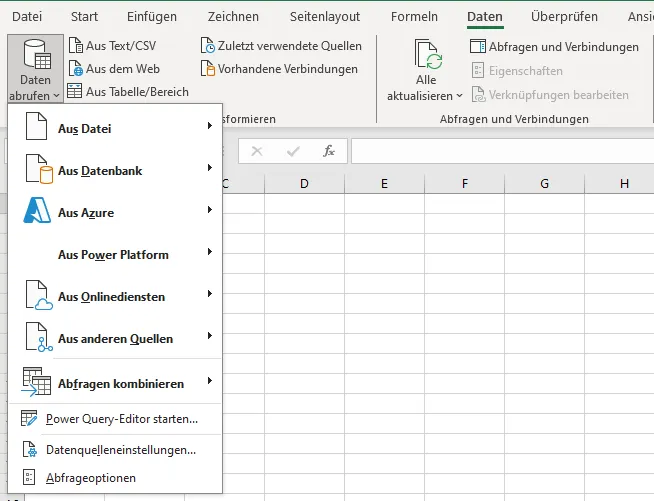The height and width of the screenshot is (501, 654).
Task: Expand the Abfragen kombinieren submenu arrow
Action: (210, 380)
